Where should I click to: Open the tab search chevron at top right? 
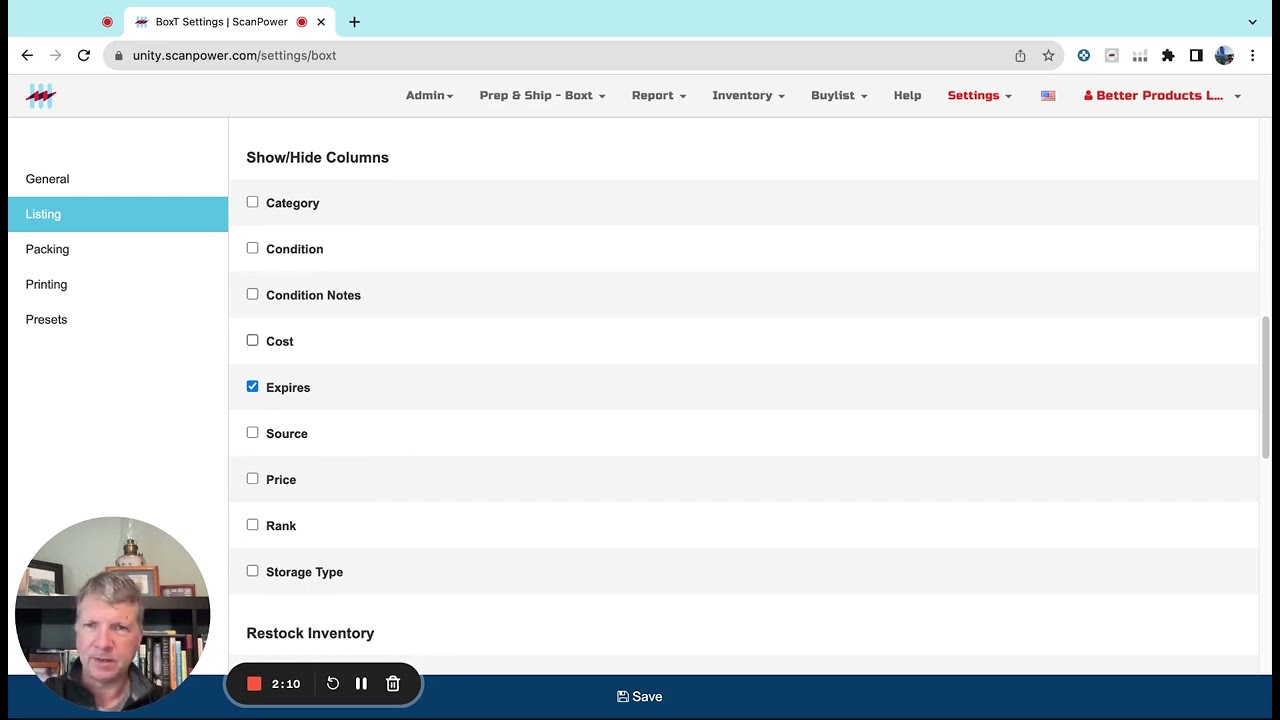1252,22
